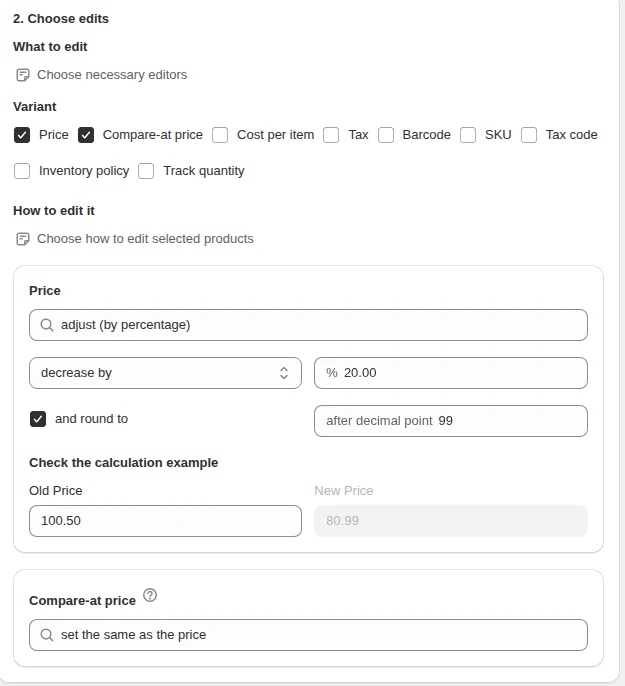Select the SKU checkbox
Screen dimensions: 625x686
click(468, 135)
